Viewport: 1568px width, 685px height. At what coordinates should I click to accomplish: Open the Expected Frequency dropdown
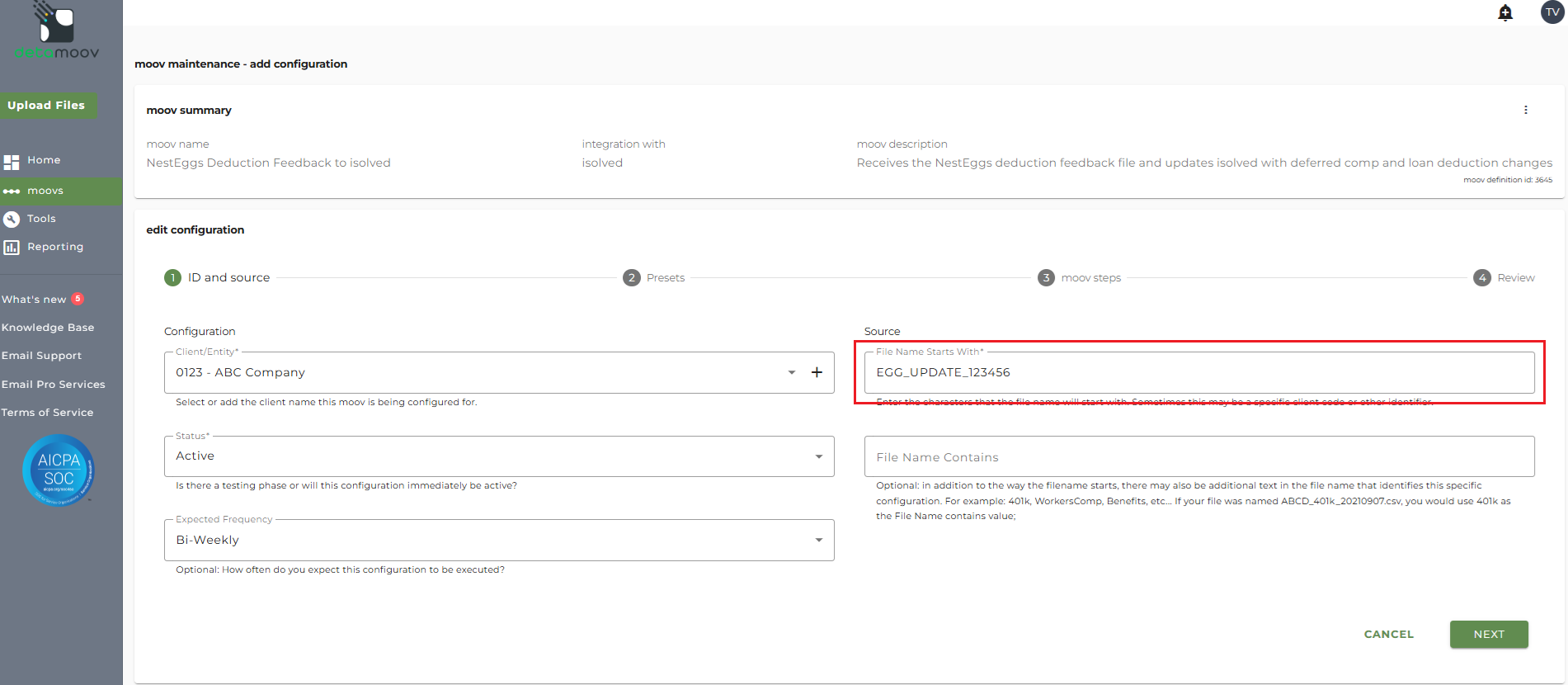coord(818,540)
